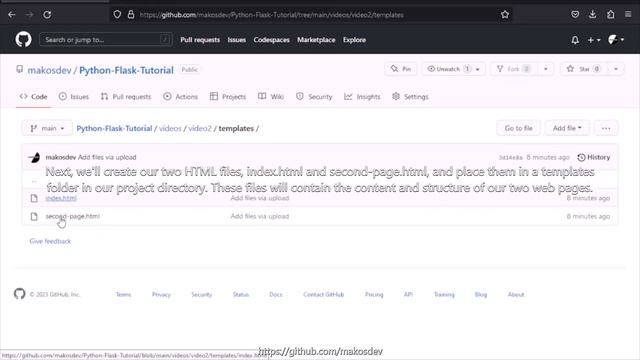Image resolution: width=640 pixels, height=360 pixels.
Task: Go back using the browser back arrow
Action: click(11, 15)
